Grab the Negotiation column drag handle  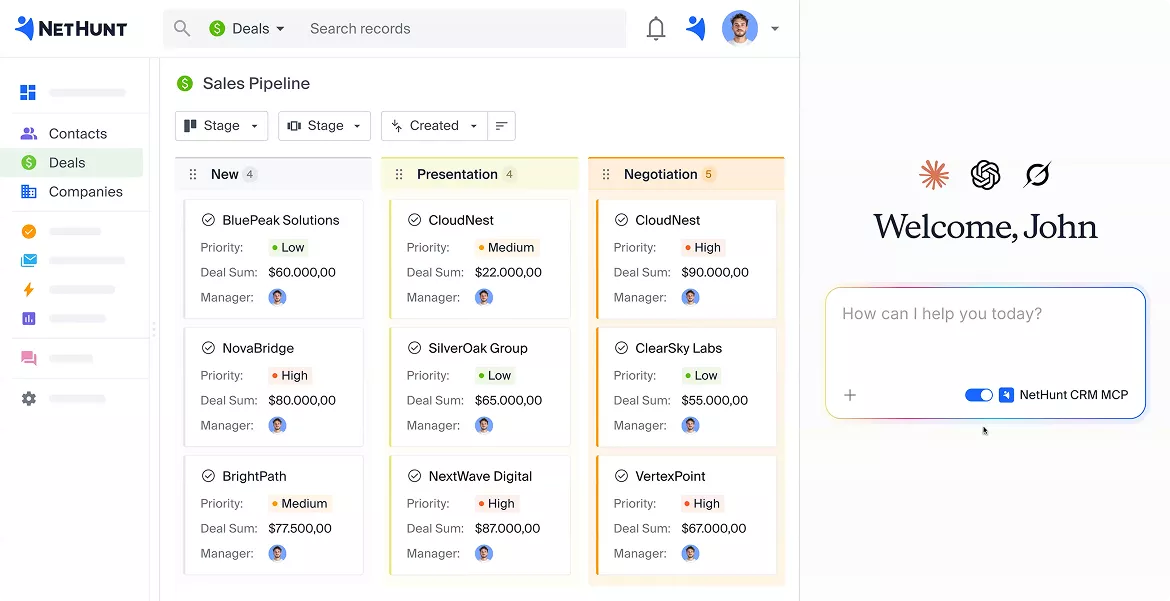point(606,174)
